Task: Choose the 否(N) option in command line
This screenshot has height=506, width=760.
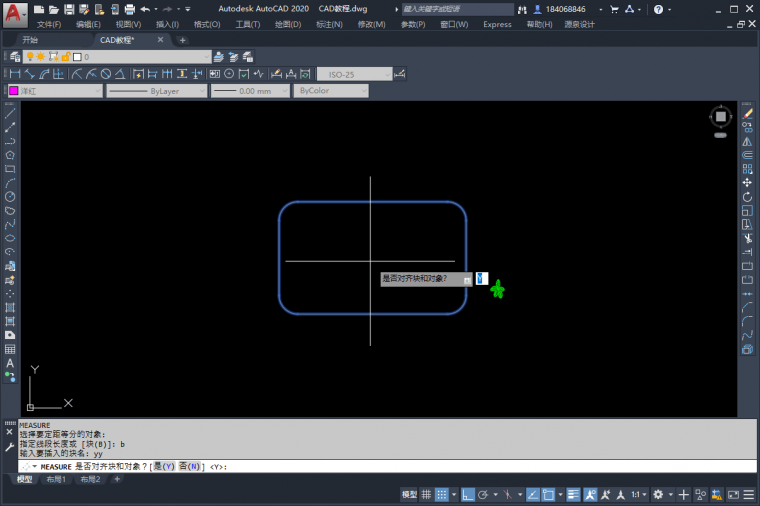Action: (189, 467)
